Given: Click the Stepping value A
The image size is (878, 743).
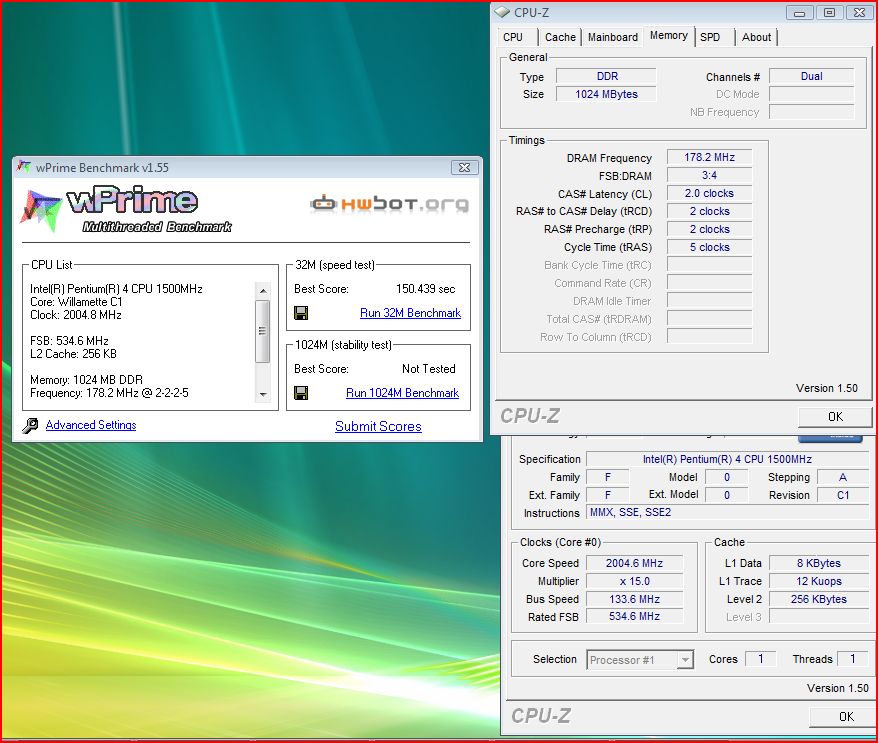Looking at the screenshot, I should tap(843, 477).
